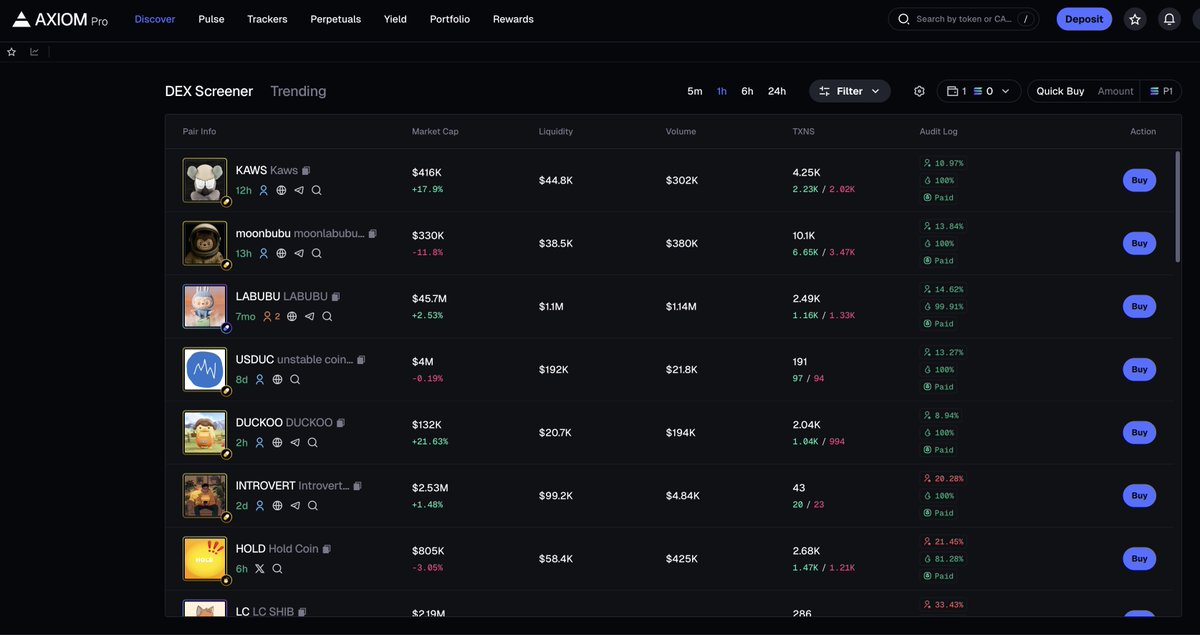
Task: Copy the LABUBU contract address
Action: point(336,297)
